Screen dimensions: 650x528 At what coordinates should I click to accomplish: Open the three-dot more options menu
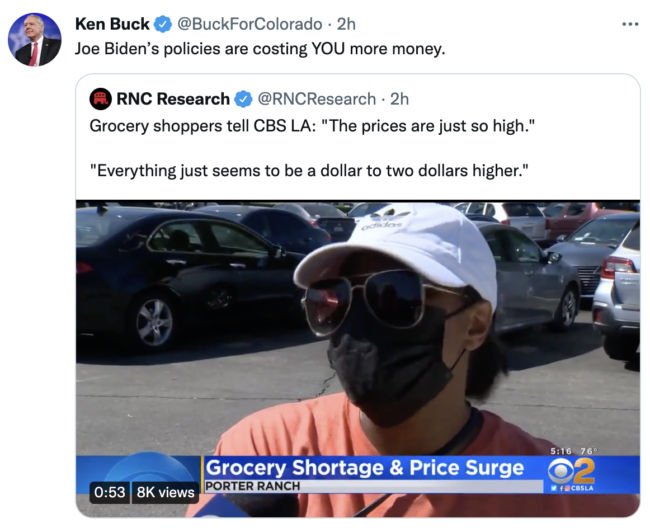pyautogui.click(x=630, y=24)
